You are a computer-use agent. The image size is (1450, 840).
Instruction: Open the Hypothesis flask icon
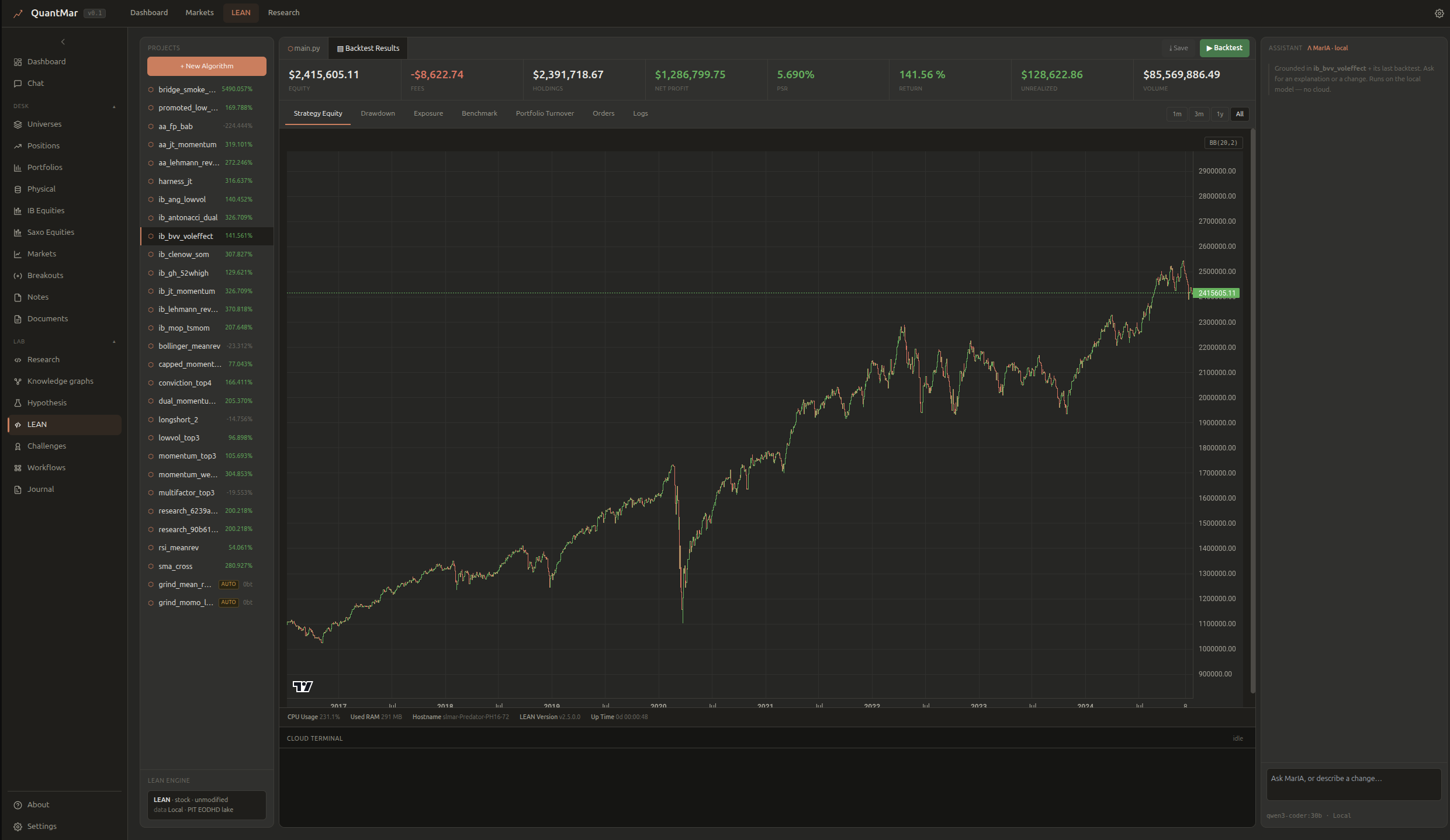[18, 403]
